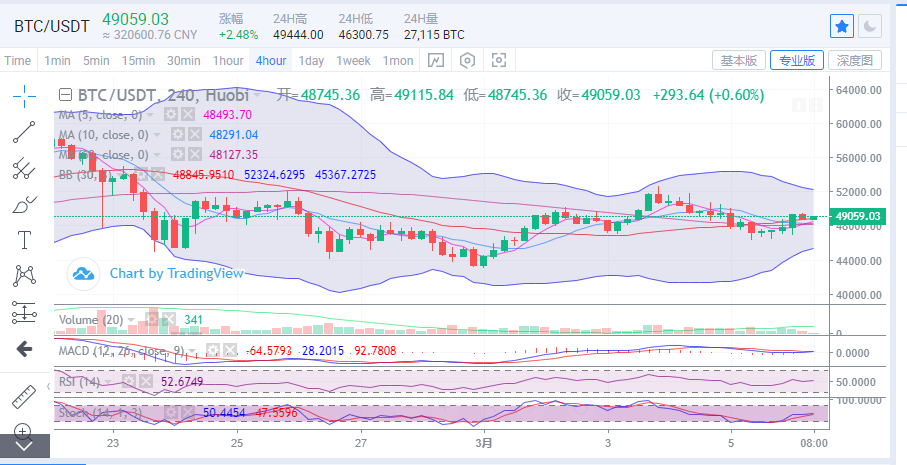
Task: Open the chart type selector icon
Action: (436, 60)
